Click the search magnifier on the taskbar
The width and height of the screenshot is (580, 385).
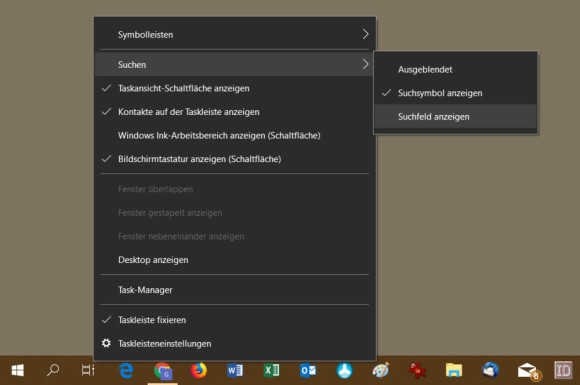[x=53, y=370]
